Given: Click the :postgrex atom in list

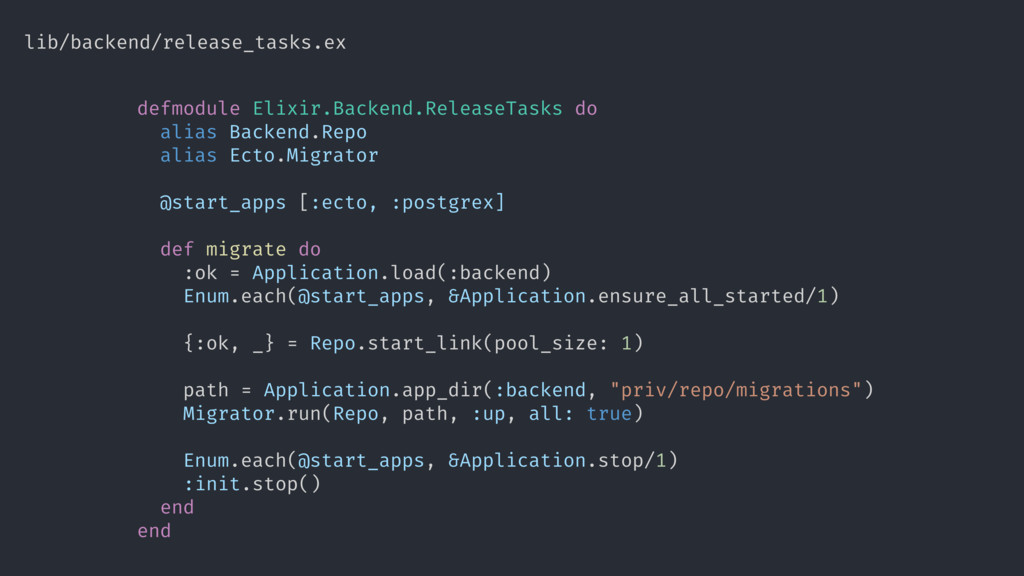Looking at the screenshot, I should [442, 203].
